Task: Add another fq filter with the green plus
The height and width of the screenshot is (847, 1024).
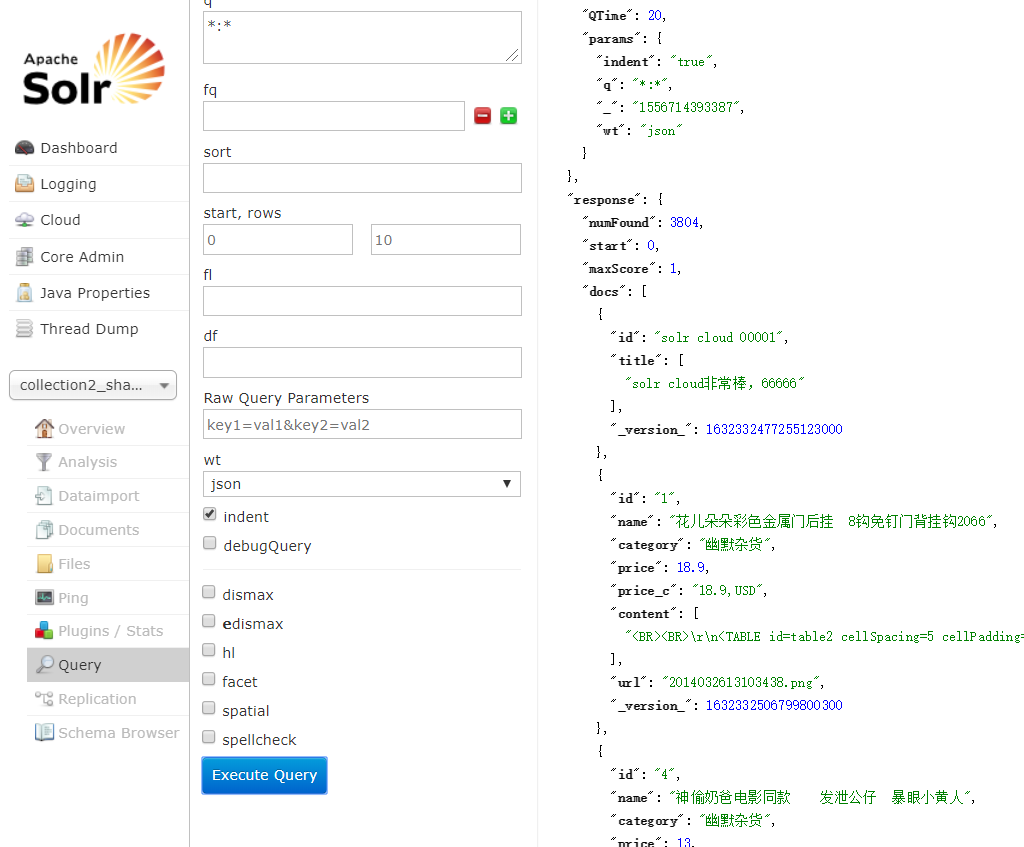Action: 508,115
